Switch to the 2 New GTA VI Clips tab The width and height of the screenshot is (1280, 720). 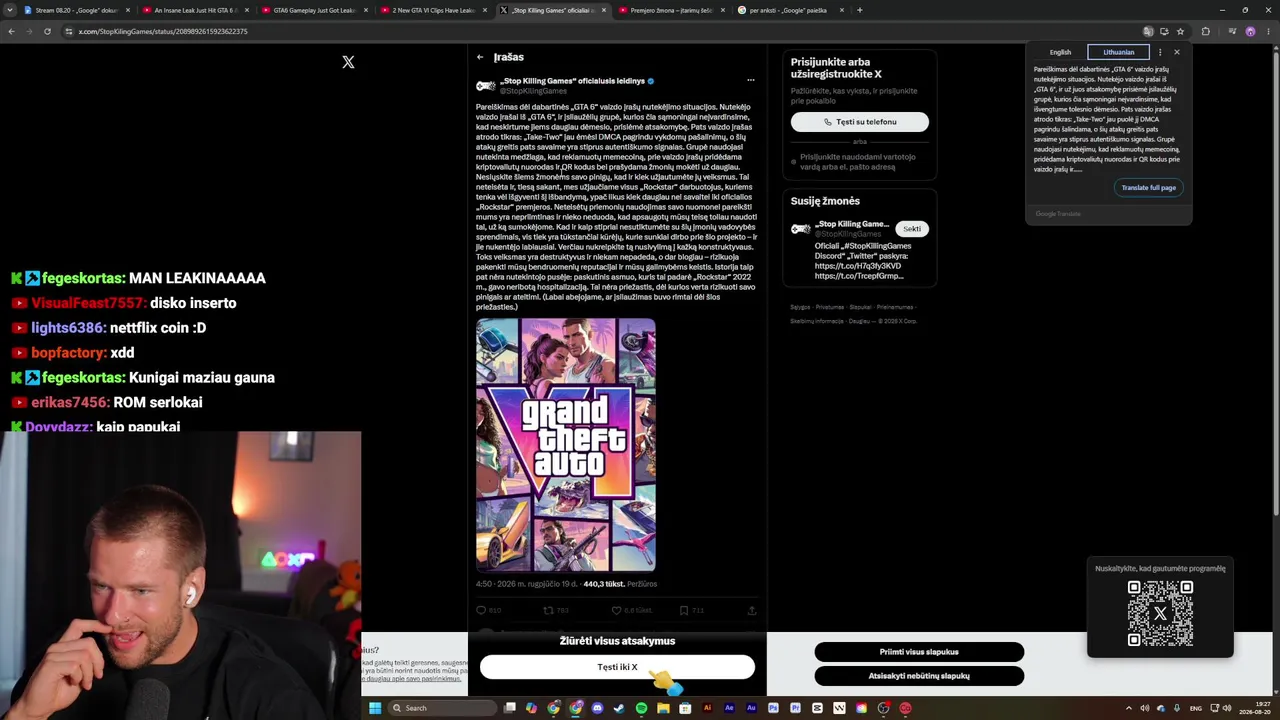433,10
